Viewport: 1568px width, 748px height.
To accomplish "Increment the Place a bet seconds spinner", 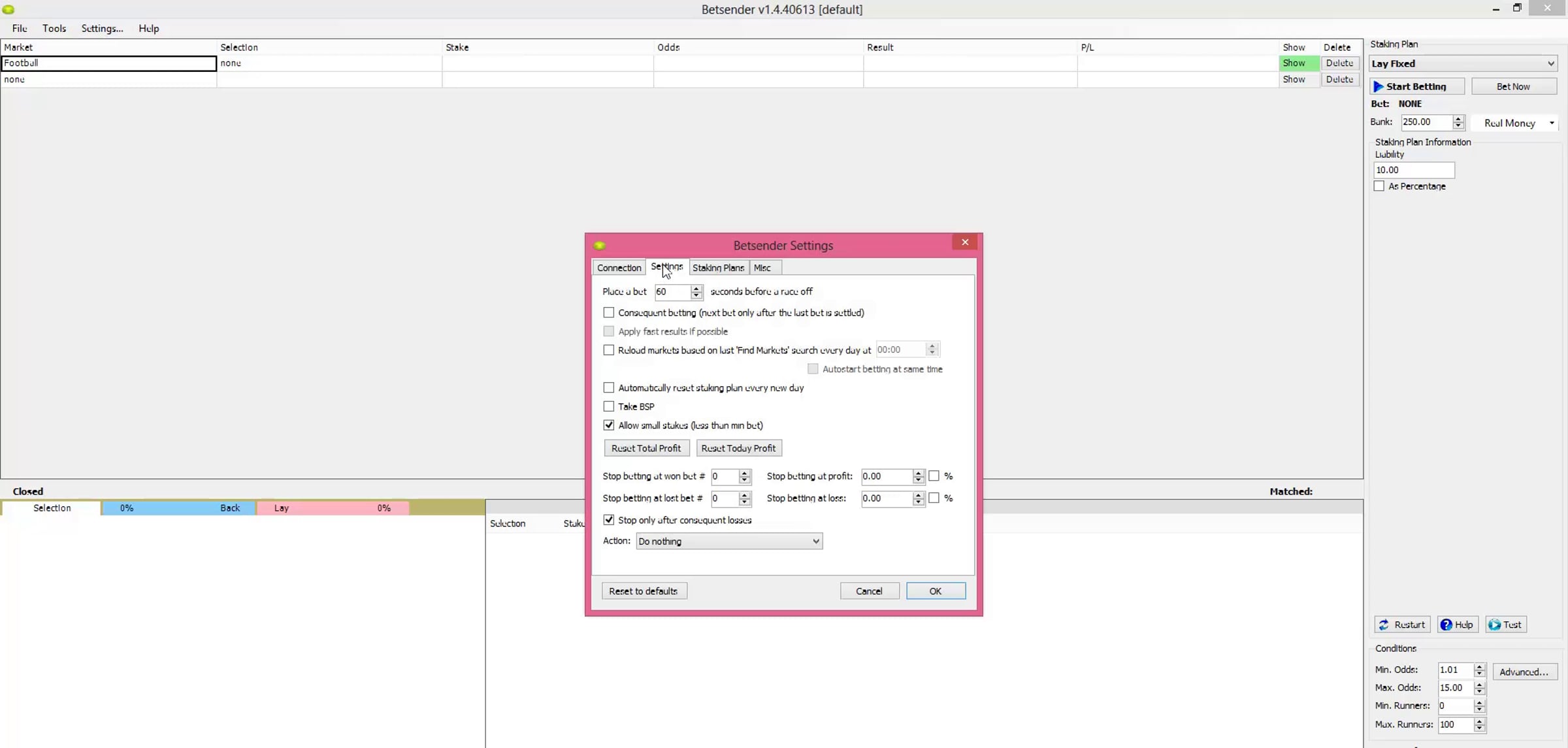I will [696, 288].
